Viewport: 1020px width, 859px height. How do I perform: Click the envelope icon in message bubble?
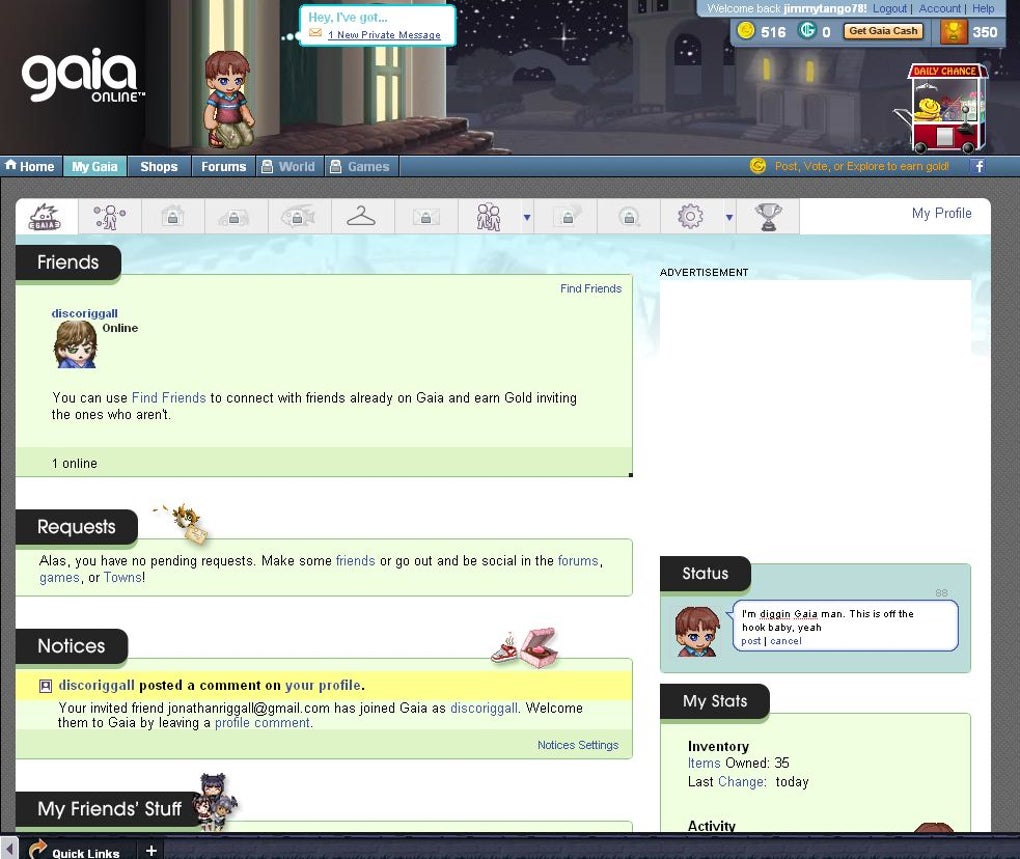(315, 33)
